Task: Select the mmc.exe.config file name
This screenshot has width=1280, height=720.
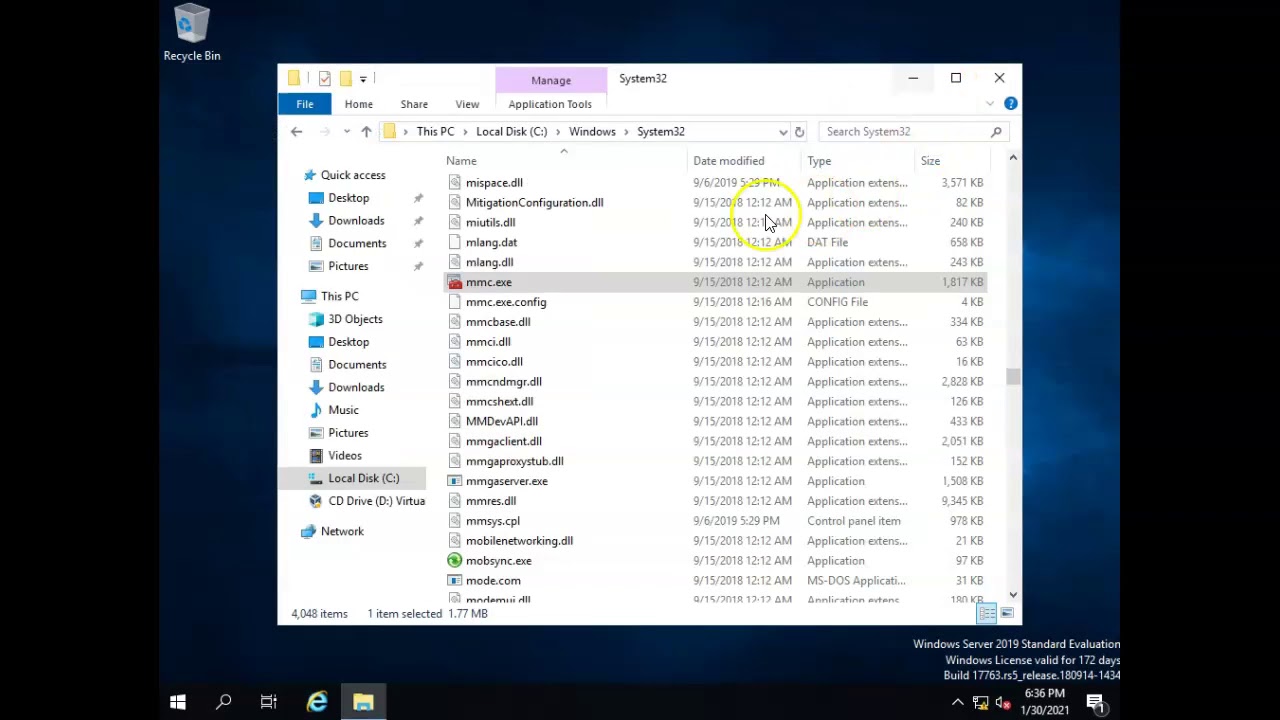Action: pyautogui.click(x=506, y=302)
